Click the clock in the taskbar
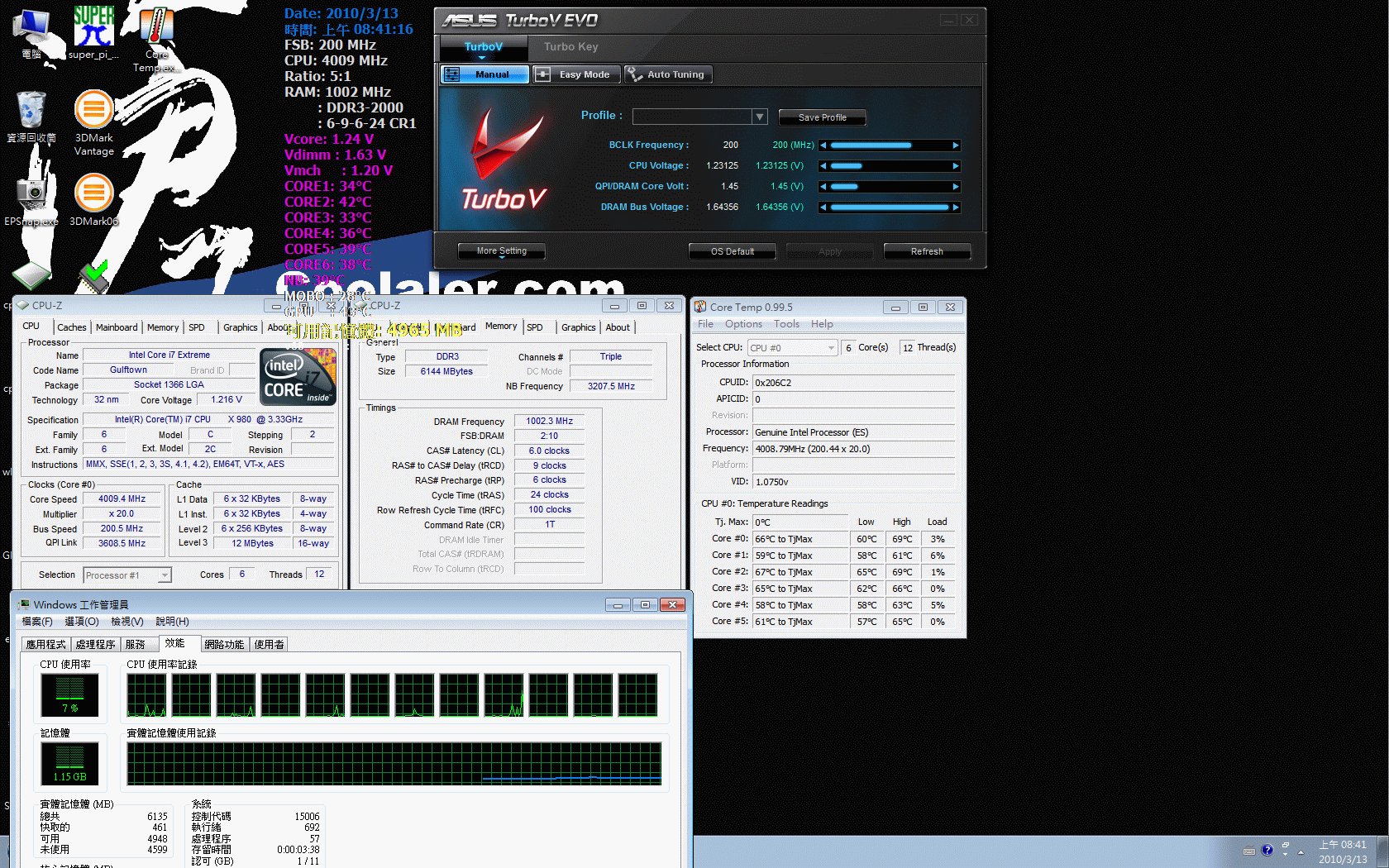The image size is (1389, 868). (x=1343, y=851)
